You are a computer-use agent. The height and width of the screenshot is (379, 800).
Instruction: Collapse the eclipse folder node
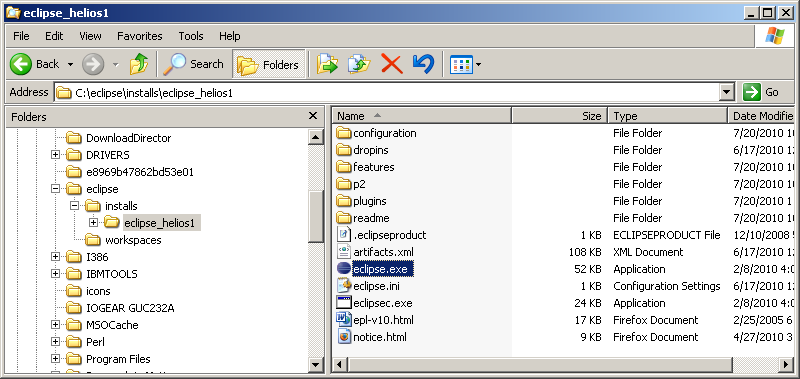click(x=56, y=189)
